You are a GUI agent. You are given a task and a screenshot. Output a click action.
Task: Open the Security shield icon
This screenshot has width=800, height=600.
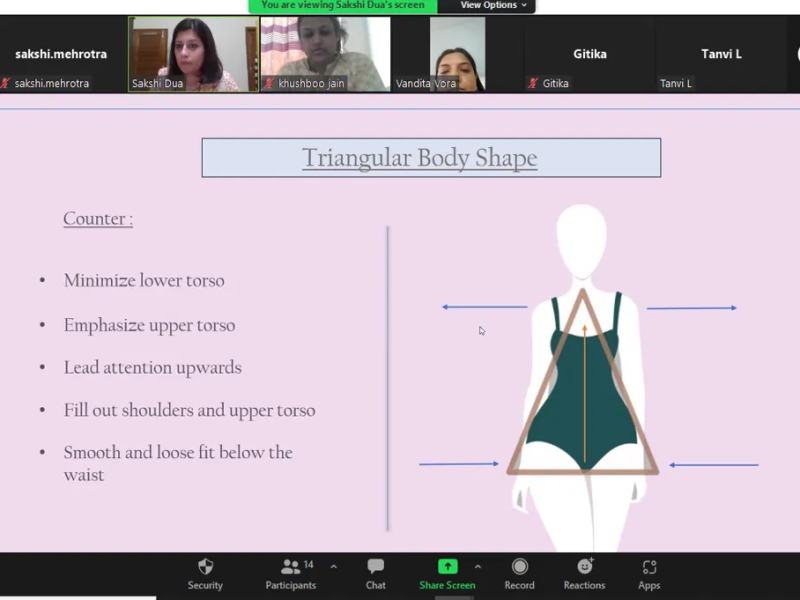(x=205, y=566)
